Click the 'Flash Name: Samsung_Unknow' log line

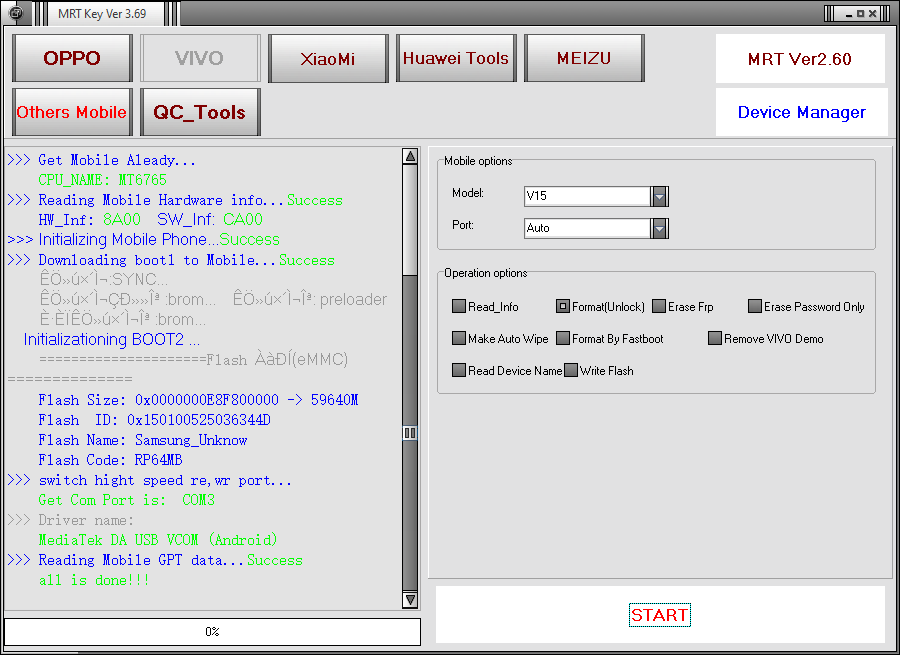[x=142, y=440]
